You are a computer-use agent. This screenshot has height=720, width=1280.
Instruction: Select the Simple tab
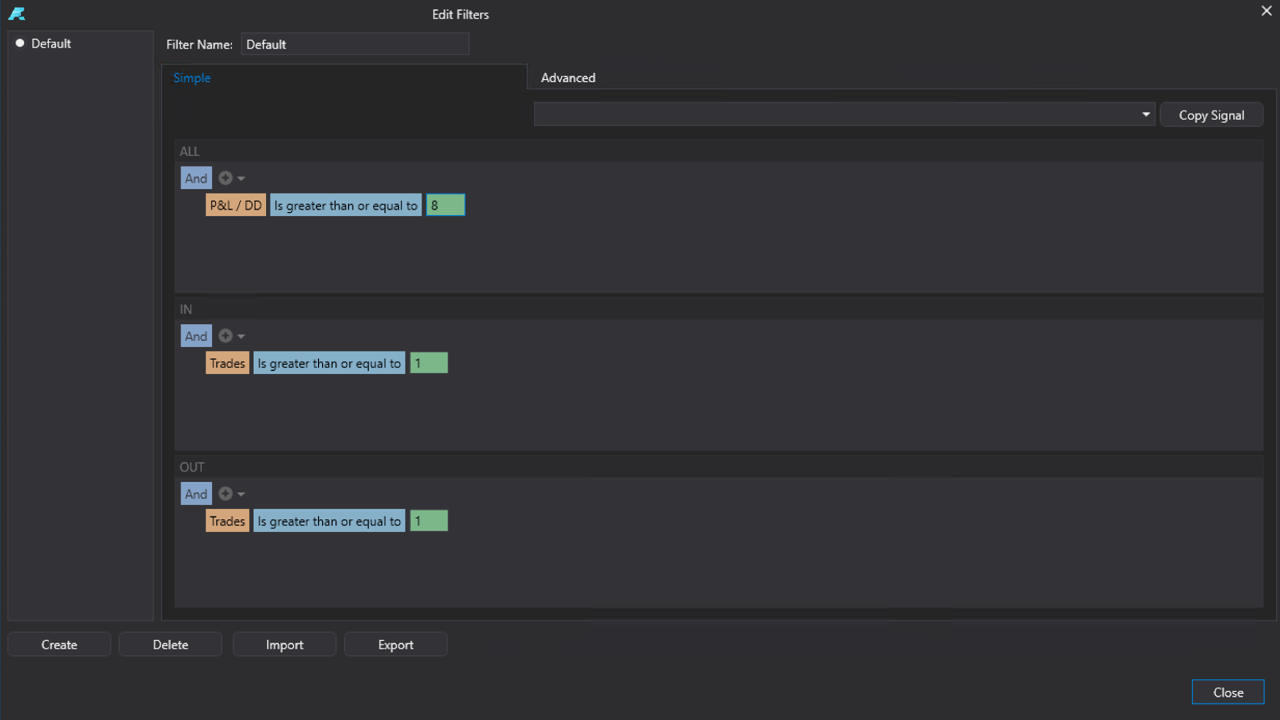click(192, 77)
